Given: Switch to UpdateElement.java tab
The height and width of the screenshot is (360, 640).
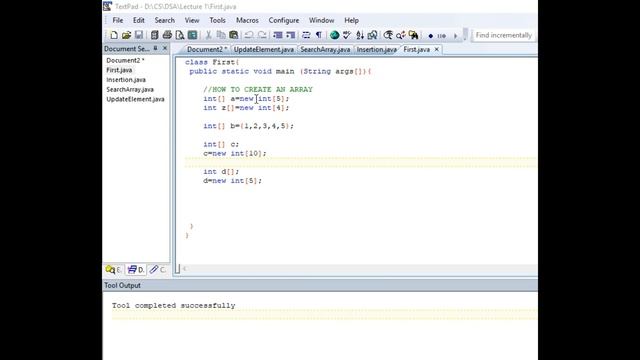Looking at the screenshot, I should coord(264,49).
